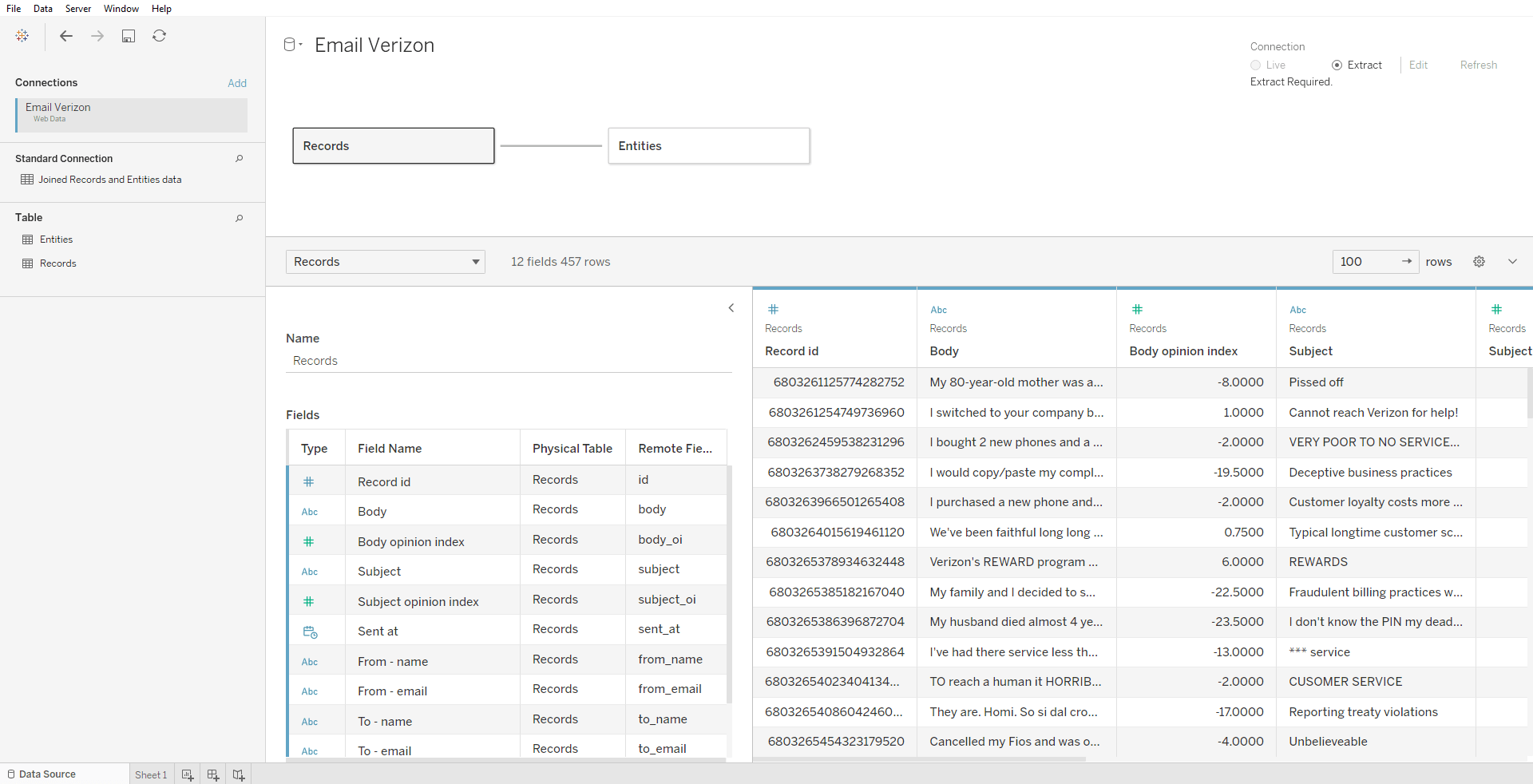Click the forward redo arrow
Viewport: 1533px width, 784px height.
pyautogui.click(x=97, y=36)
